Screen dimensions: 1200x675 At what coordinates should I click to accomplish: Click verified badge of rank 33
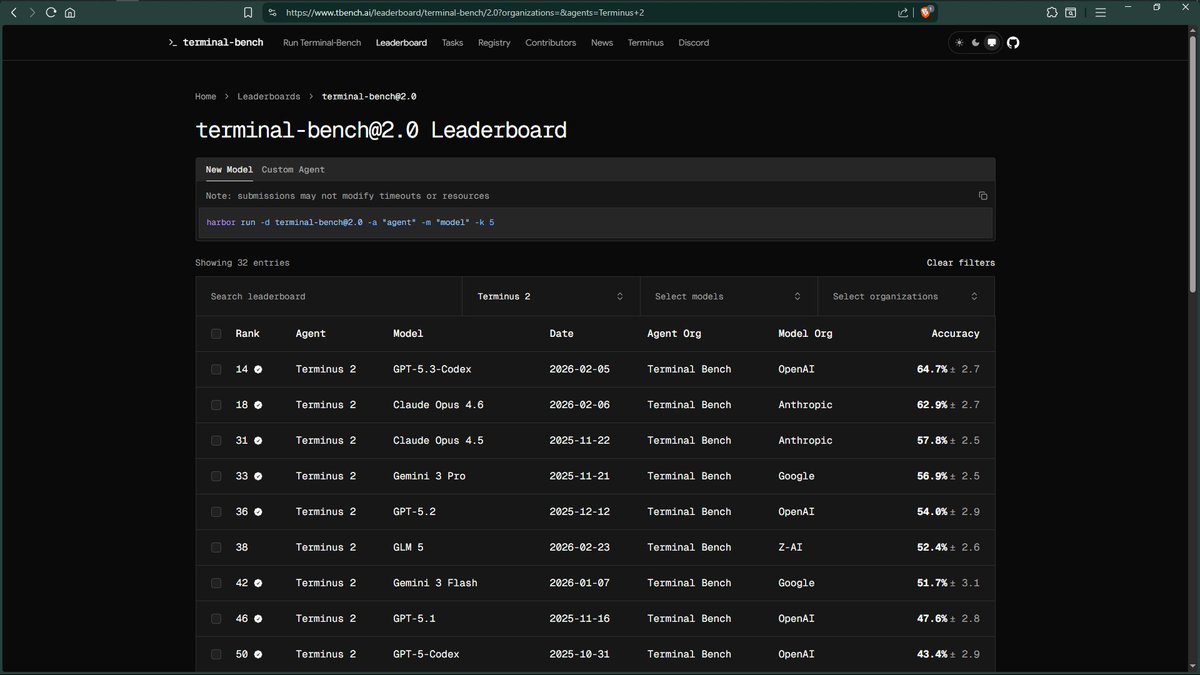258,476
